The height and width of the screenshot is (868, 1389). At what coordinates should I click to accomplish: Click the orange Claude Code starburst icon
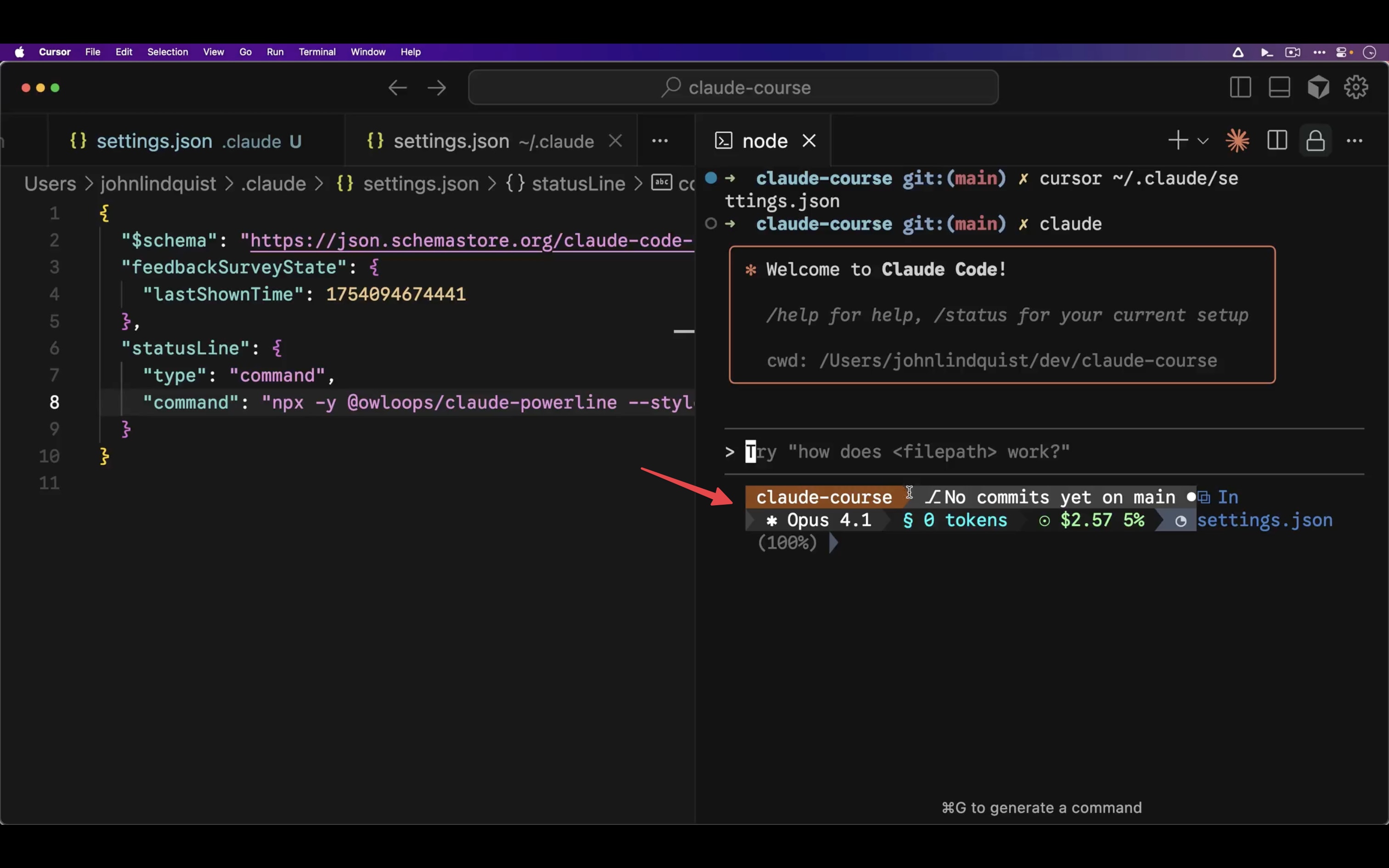click(1237, 141)
